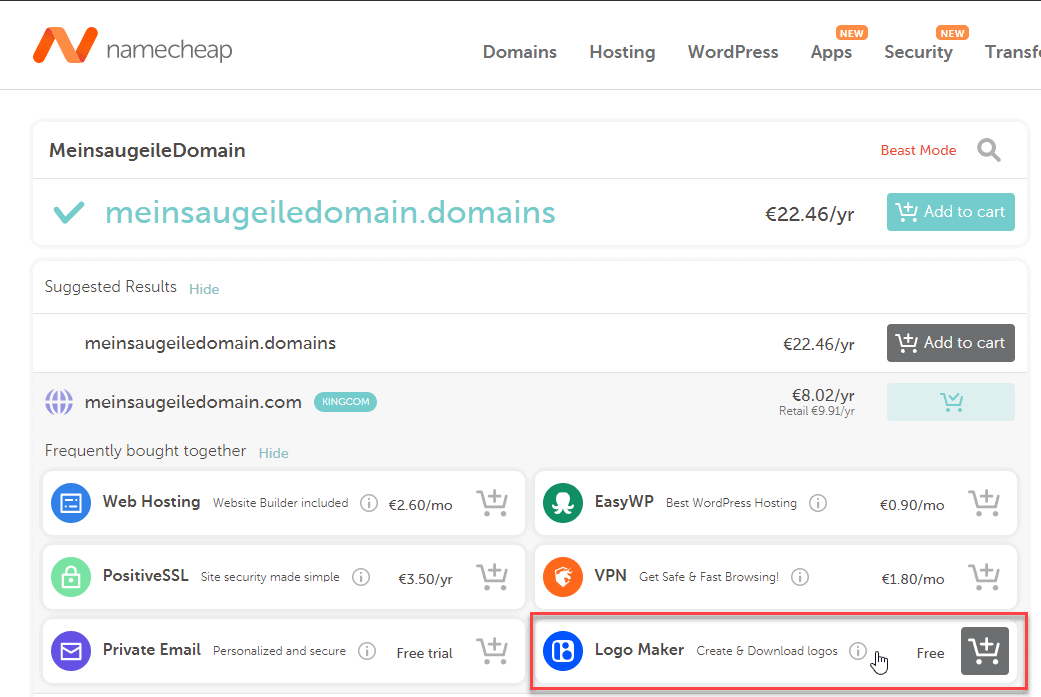Show info for VPN
The height and width of the screenshot is (697, 1041).
(x=800, y=577)
